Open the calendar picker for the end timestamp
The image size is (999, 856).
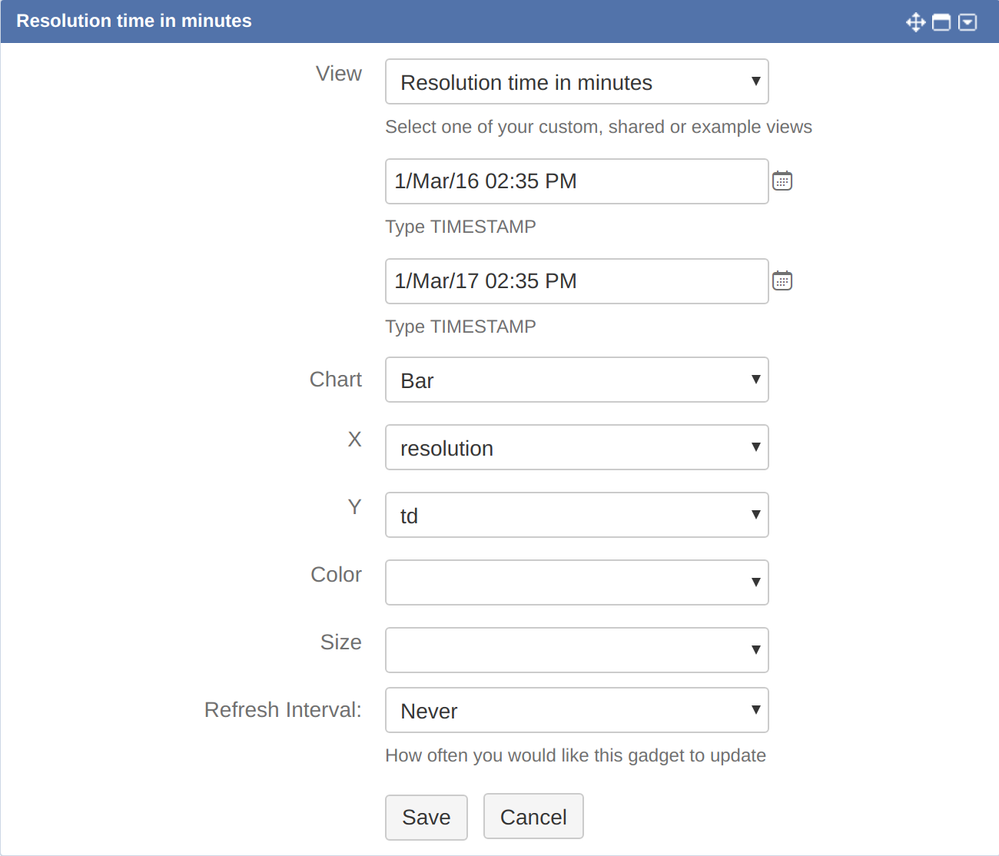click(x=782, y=280)
